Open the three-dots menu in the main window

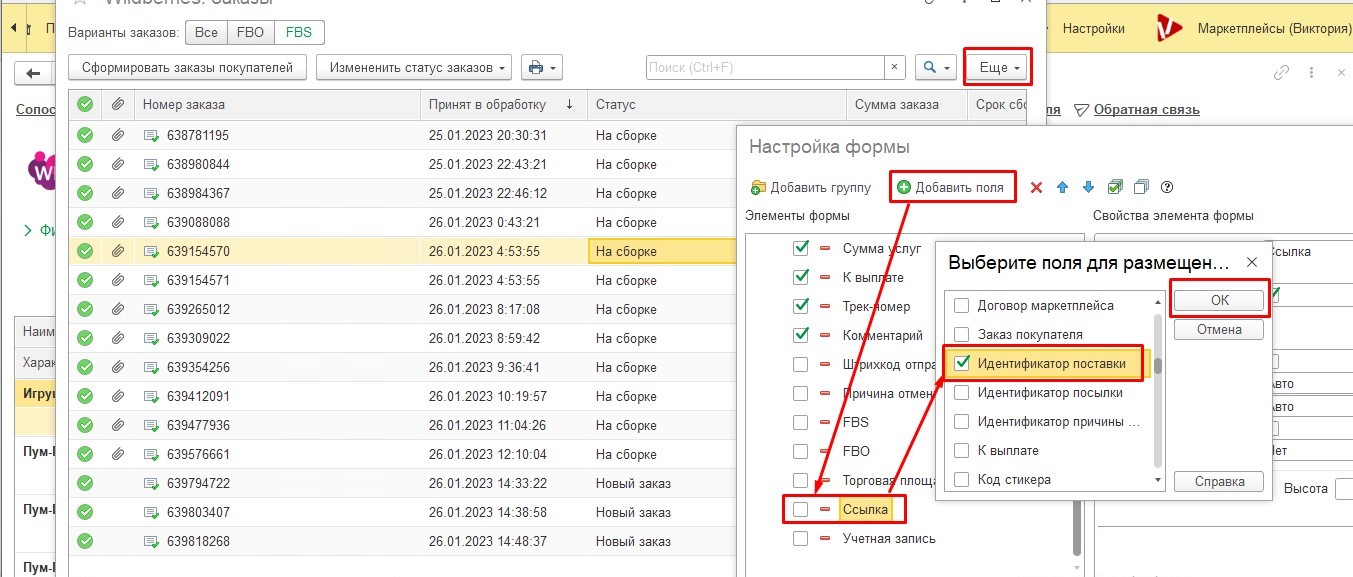[1311, 73]
